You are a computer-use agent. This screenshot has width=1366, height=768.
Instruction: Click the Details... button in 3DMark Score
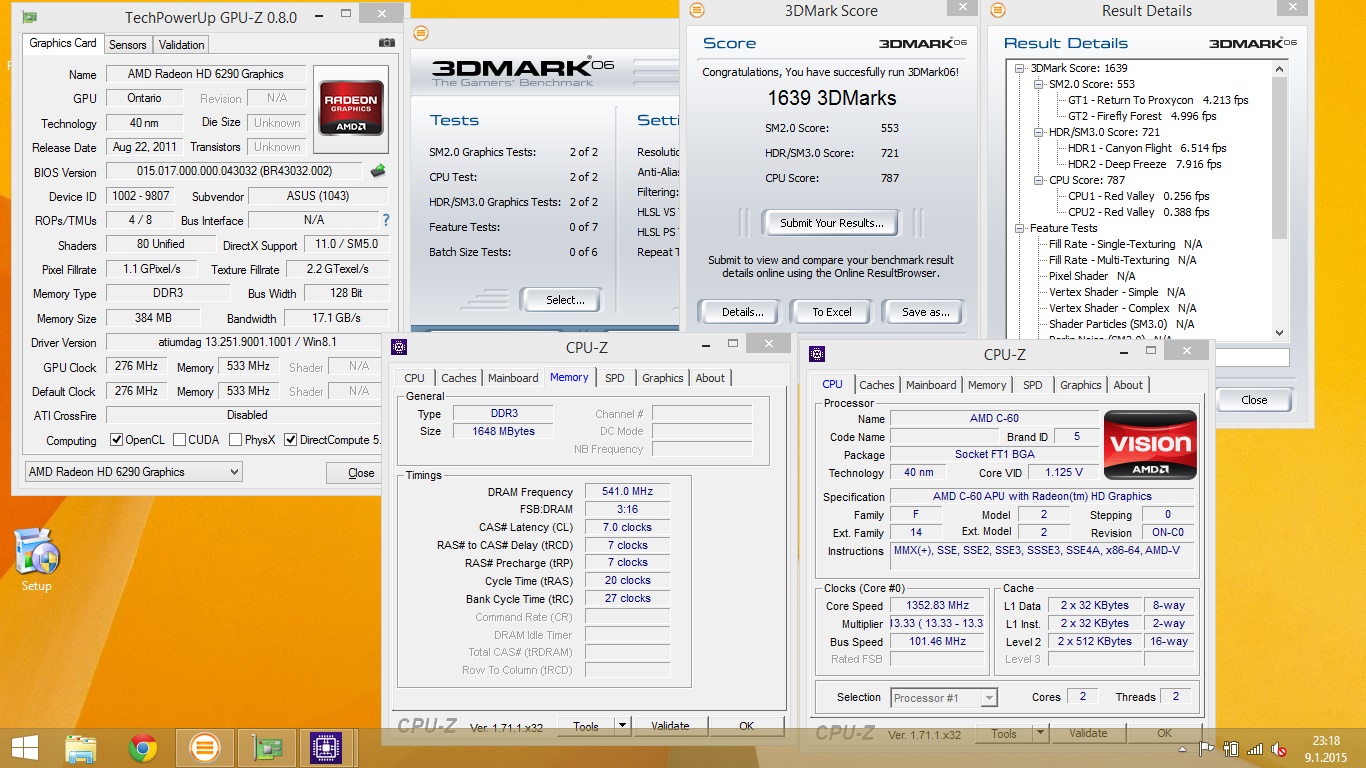pos(743,312)
